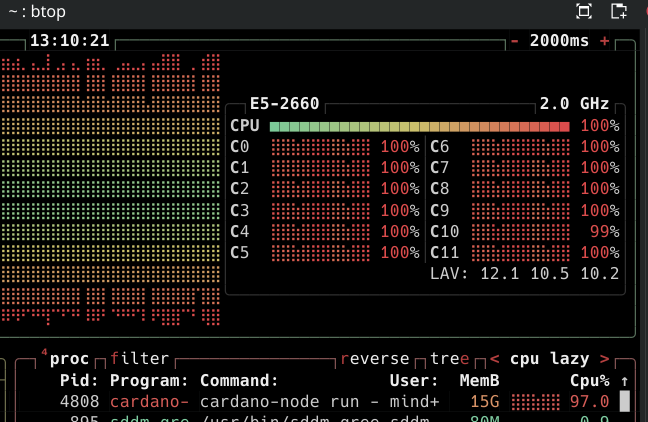Click the Cpu% column header
This screenshot has width=648, height=422.
click(x=590, y=380)
